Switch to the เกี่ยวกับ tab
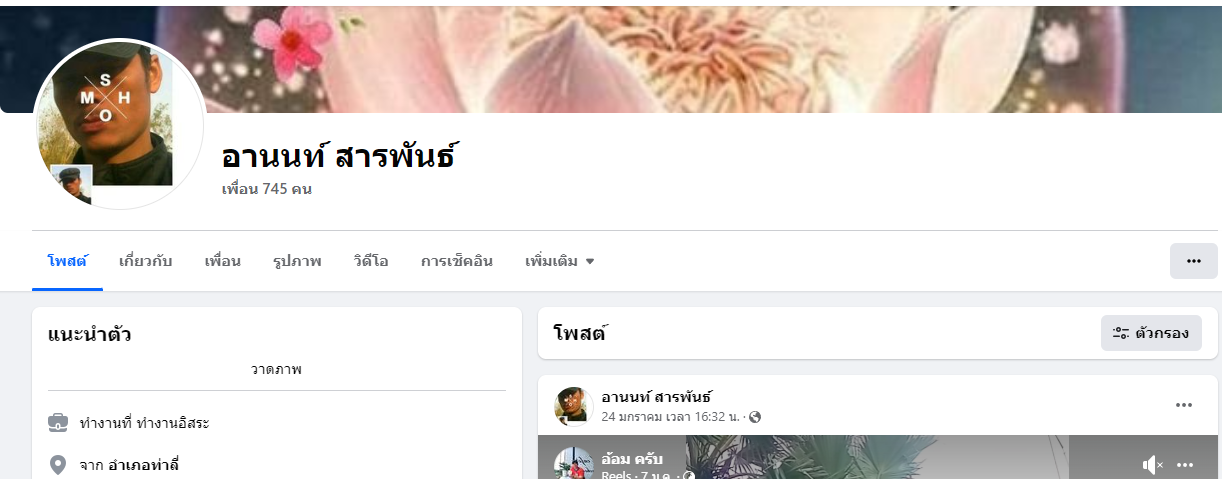Viewport: 1222px width, 479px height. pyautogui.click(x=146, y=261)
